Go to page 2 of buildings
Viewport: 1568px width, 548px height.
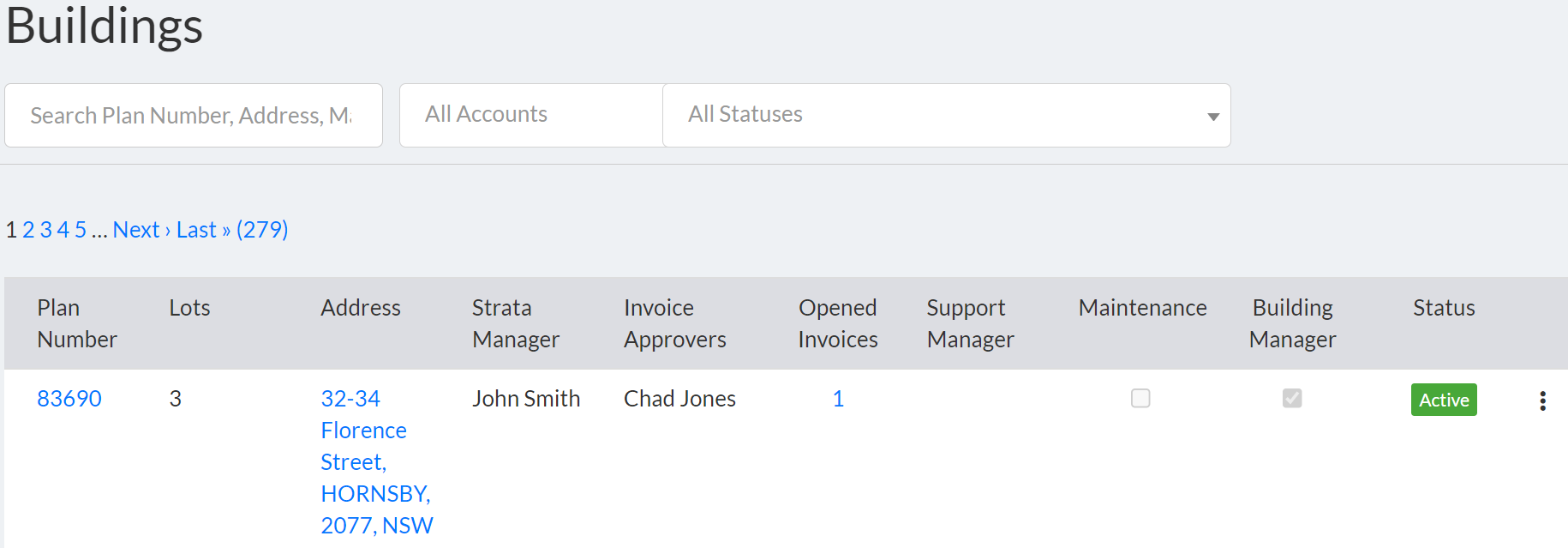tap(28, 230)
